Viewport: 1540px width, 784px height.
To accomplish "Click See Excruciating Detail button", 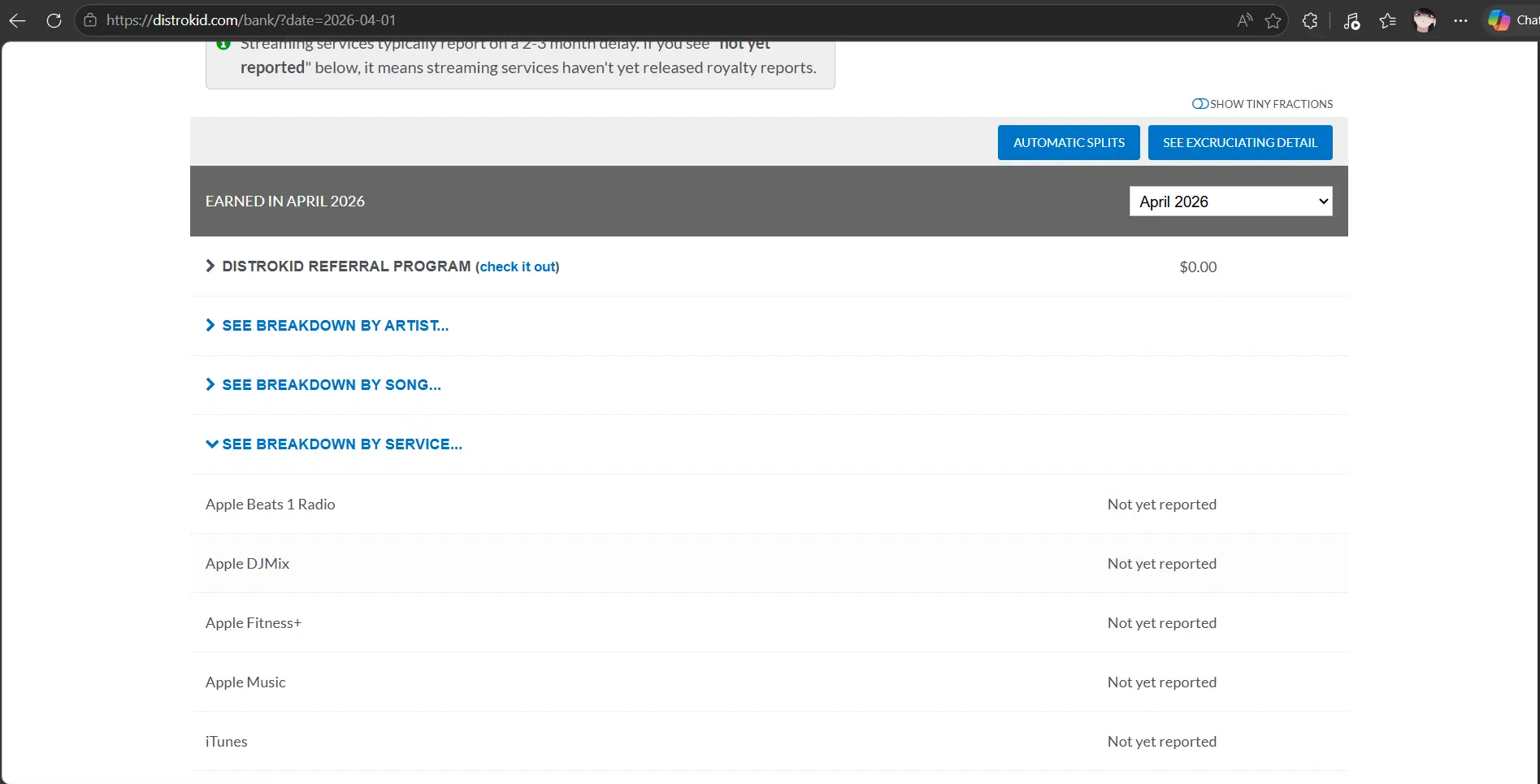I will click(x=1240, y=142).
